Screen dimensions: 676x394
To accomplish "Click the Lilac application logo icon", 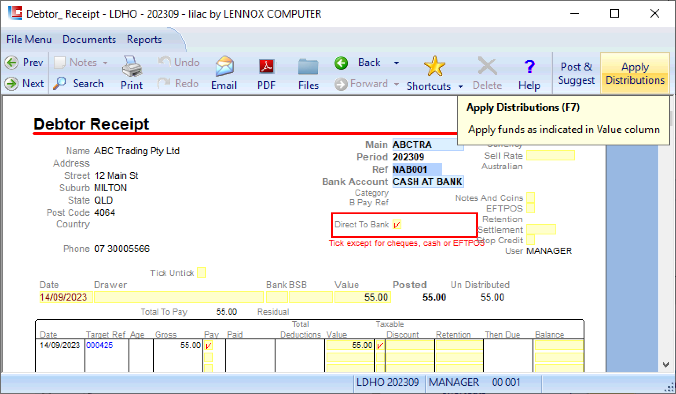I will (15, 13).
